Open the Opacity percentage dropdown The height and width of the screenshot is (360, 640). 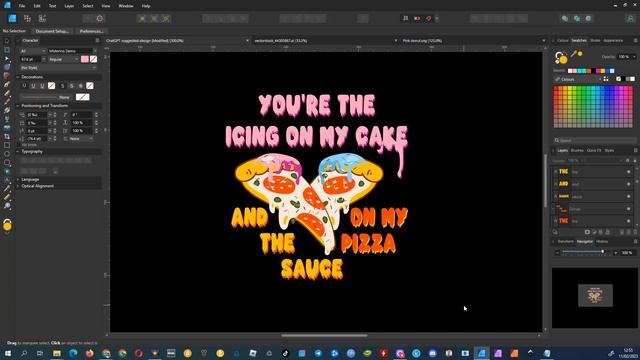pyautogui.click(x=634, y=57)
